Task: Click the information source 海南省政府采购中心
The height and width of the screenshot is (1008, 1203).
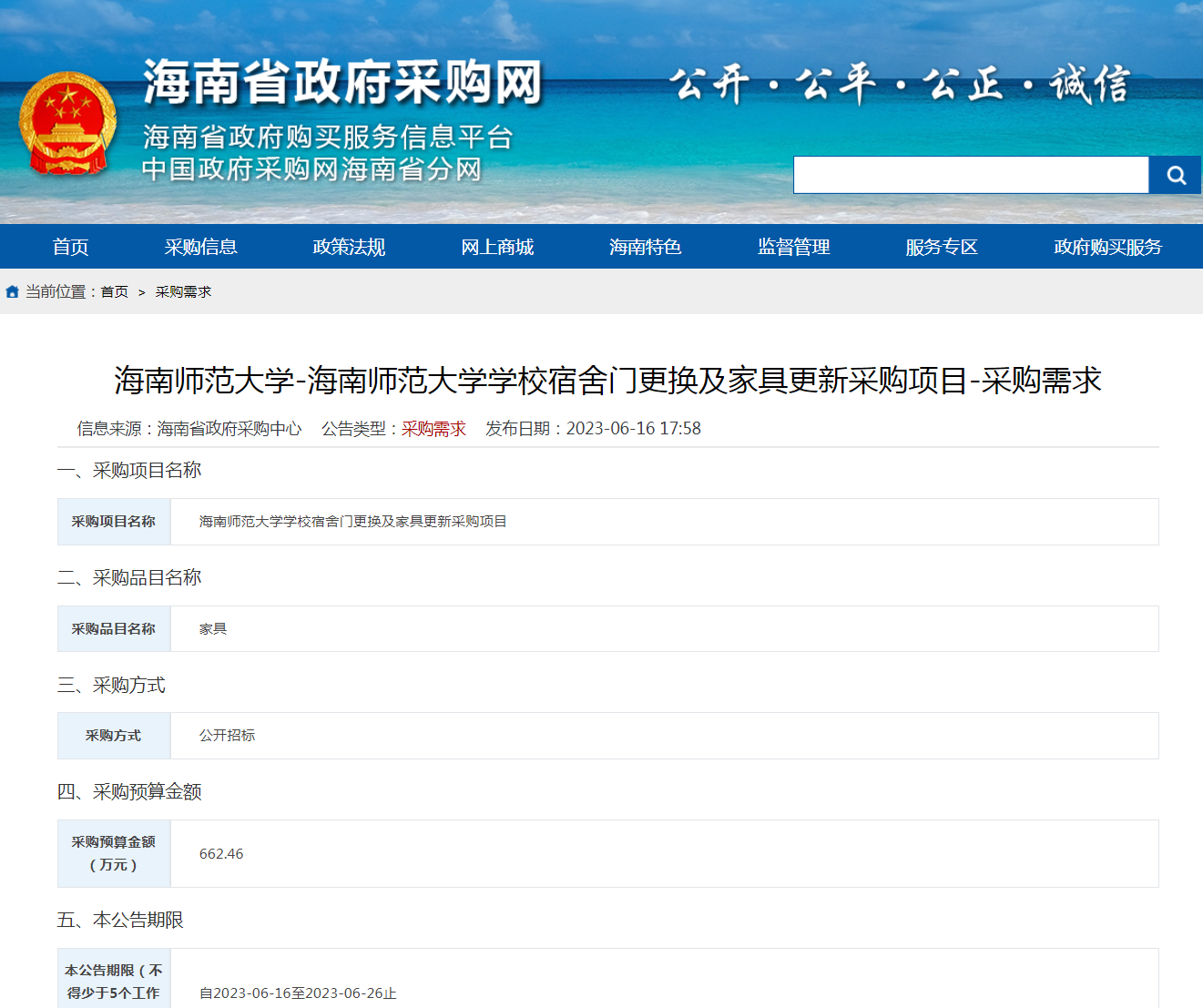Action: click(x=229, y=429)
